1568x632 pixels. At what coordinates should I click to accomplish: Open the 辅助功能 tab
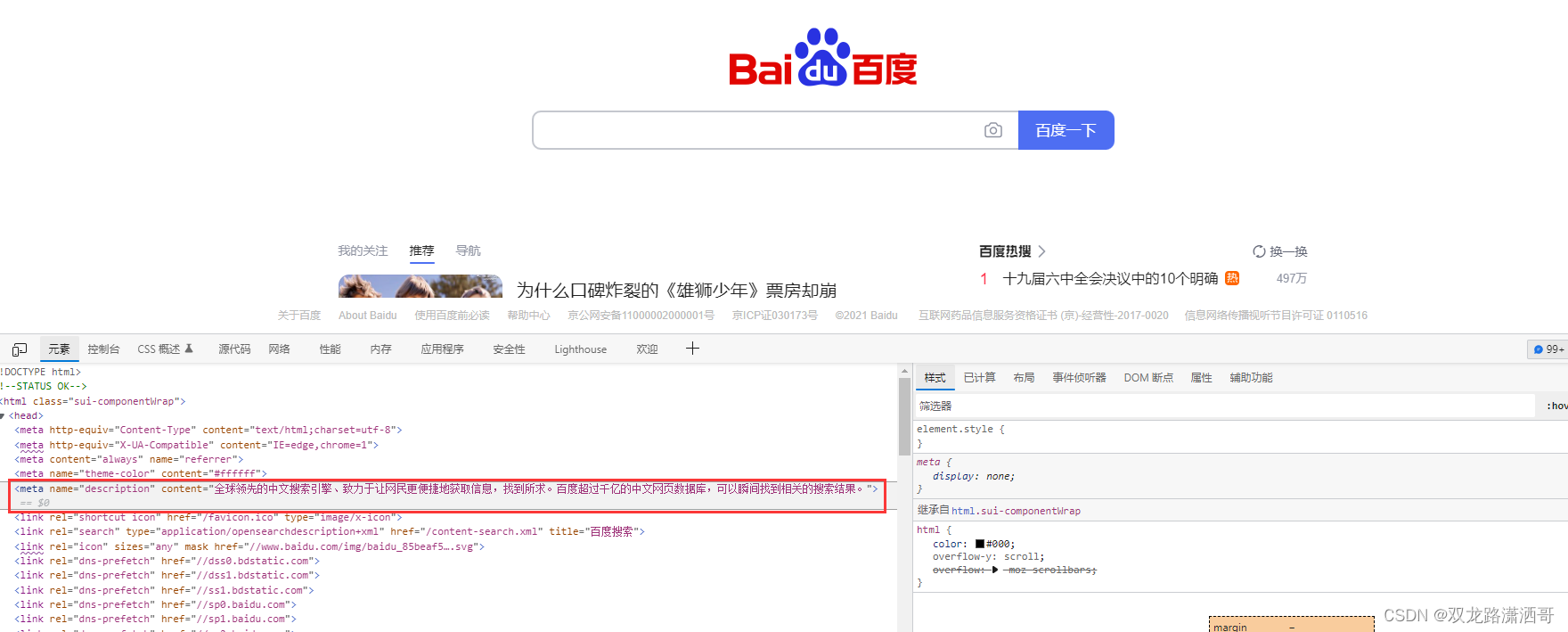pyautogui.click(x=1251, y=378)
